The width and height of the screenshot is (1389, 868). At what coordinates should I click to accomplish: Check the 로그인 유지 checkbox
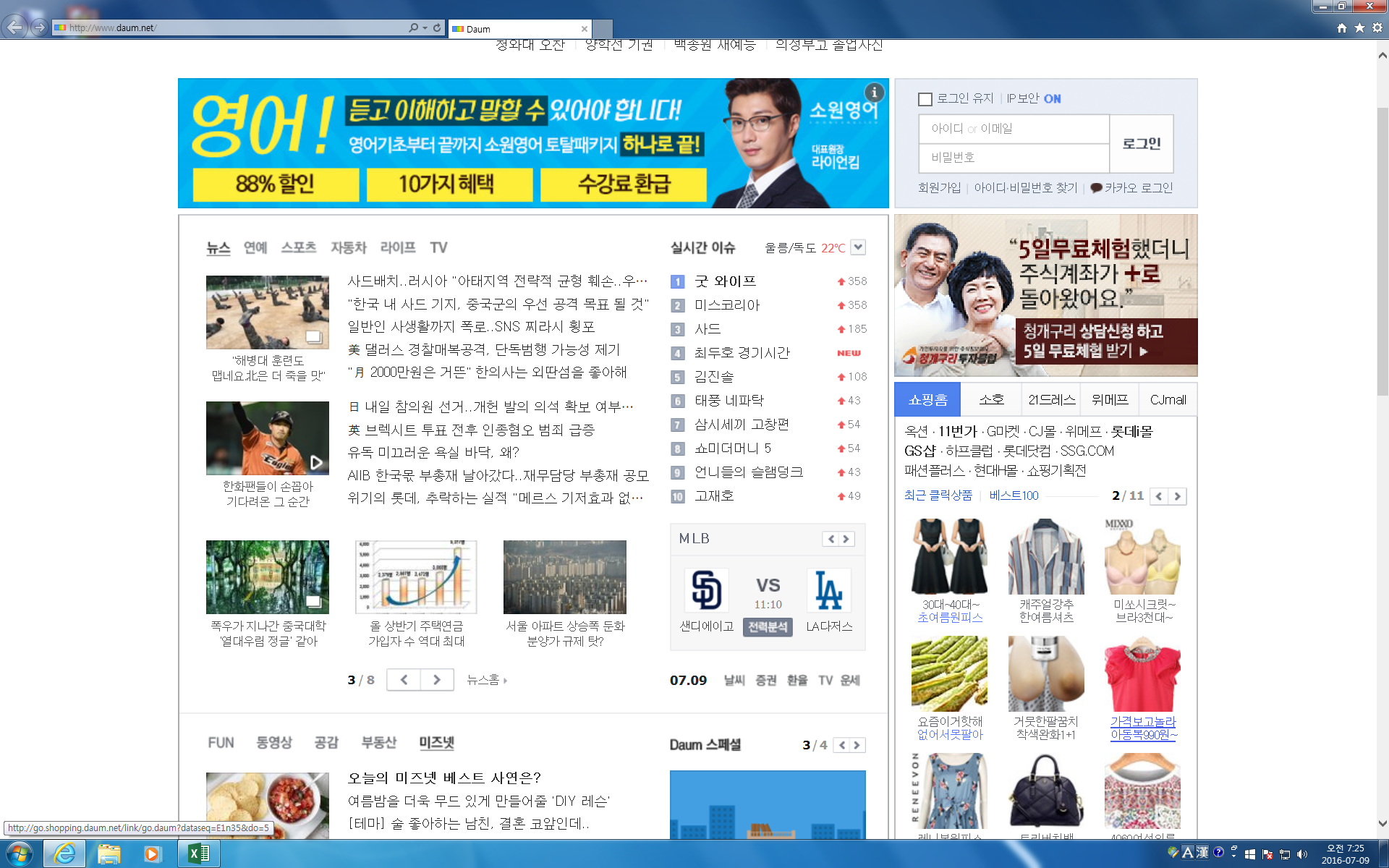[925, 99]
